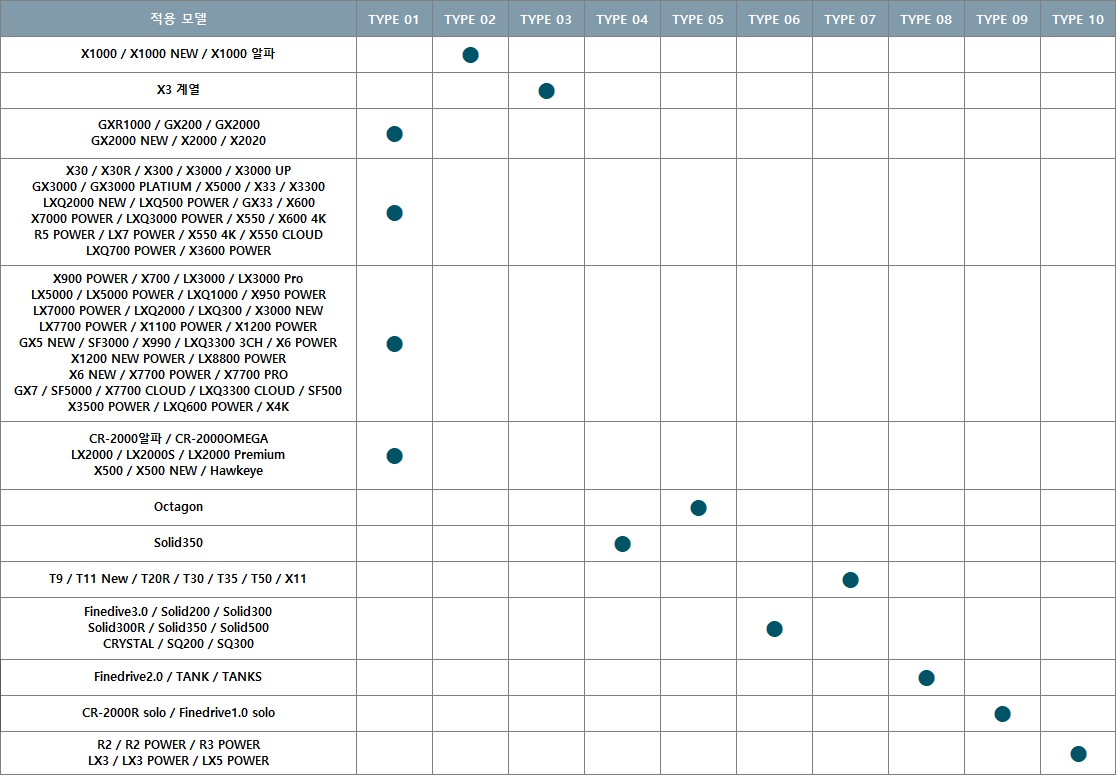The width and height of the screenshot is (1116, 775).
Task: Click the TYPE 01 dot for CR-2000알파 row
Action: 394,456
